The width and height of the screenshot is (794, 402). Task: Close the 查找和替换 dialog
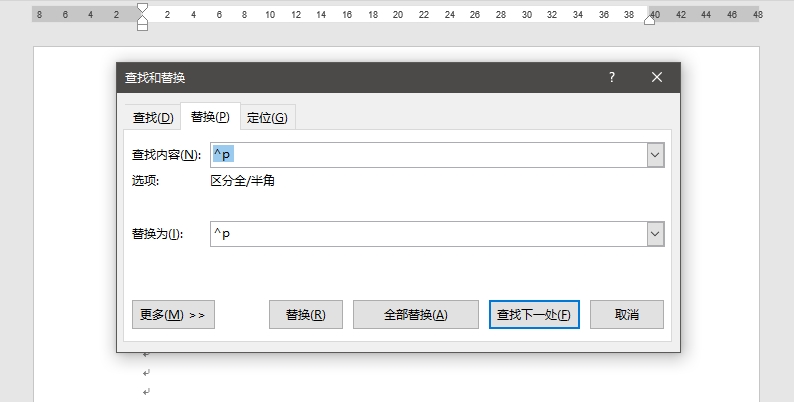coord(657,78)
